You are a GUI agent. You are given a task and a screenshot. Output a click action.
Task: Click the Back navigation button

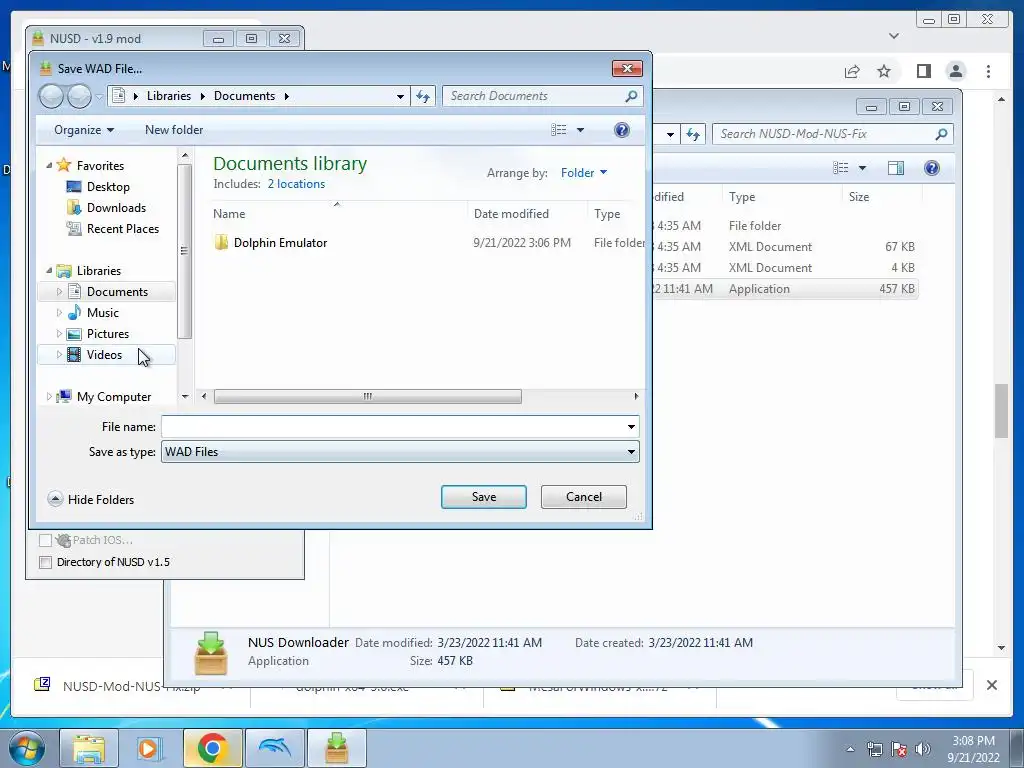(51, 97)
